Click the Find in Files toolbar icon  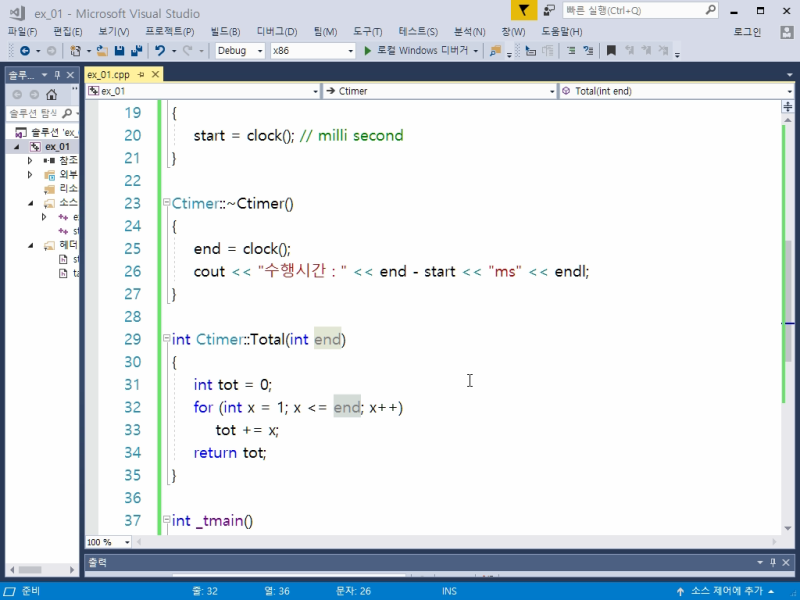[x=495, y=51]
